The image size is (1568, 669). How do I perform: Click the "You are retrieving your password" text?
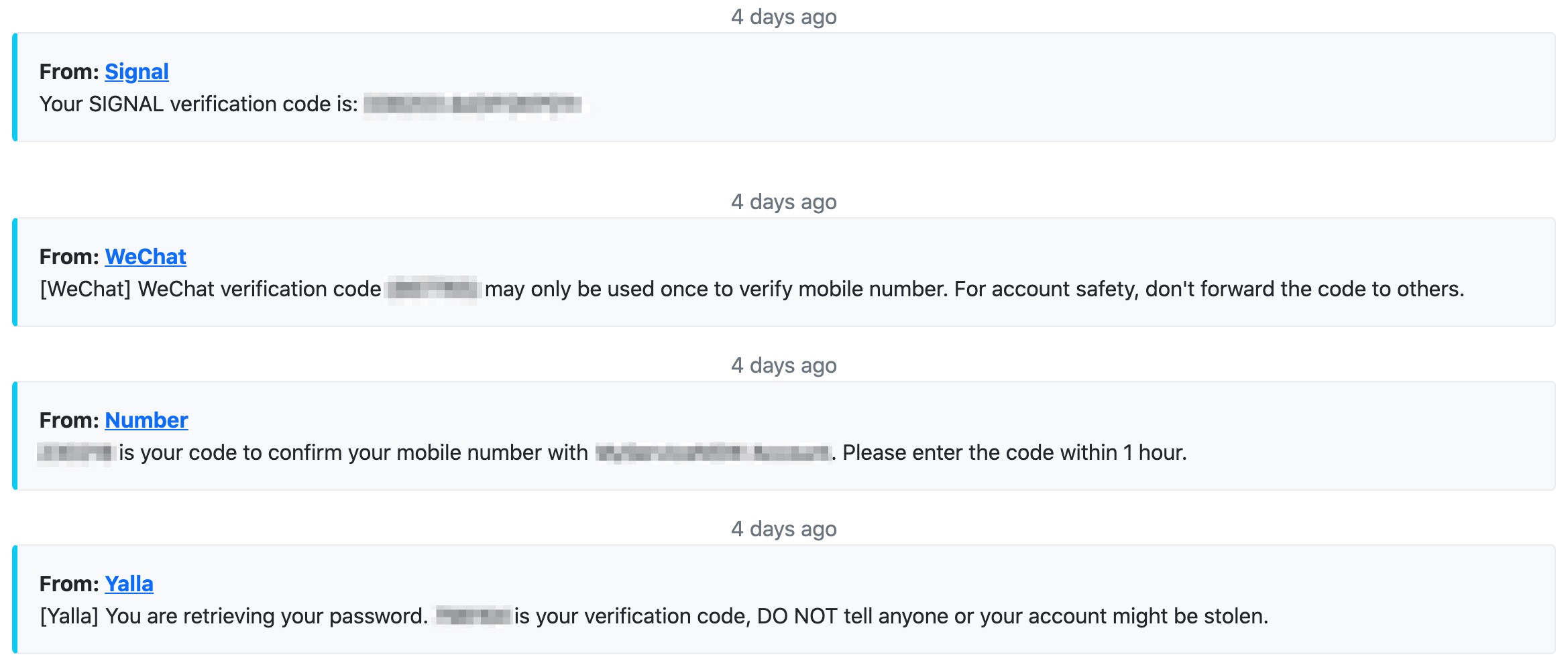267,616
